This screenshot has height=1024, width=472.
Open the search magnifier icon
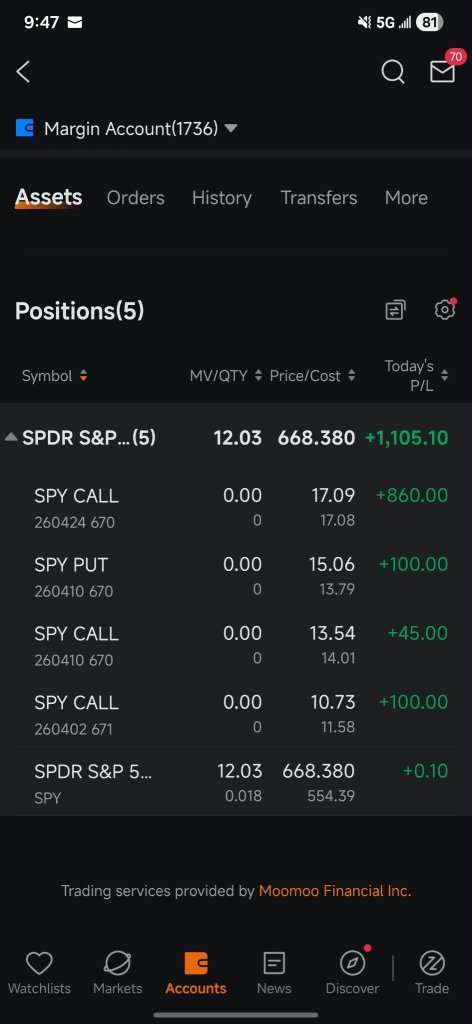tap(392, 72)
